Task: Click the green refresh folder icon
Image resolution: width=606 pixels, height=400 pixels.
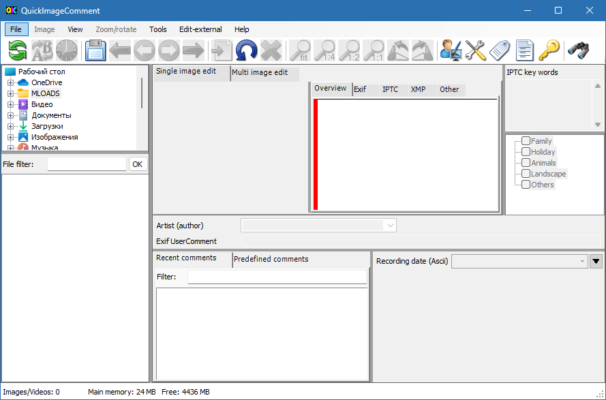Action: coord(17,50)
